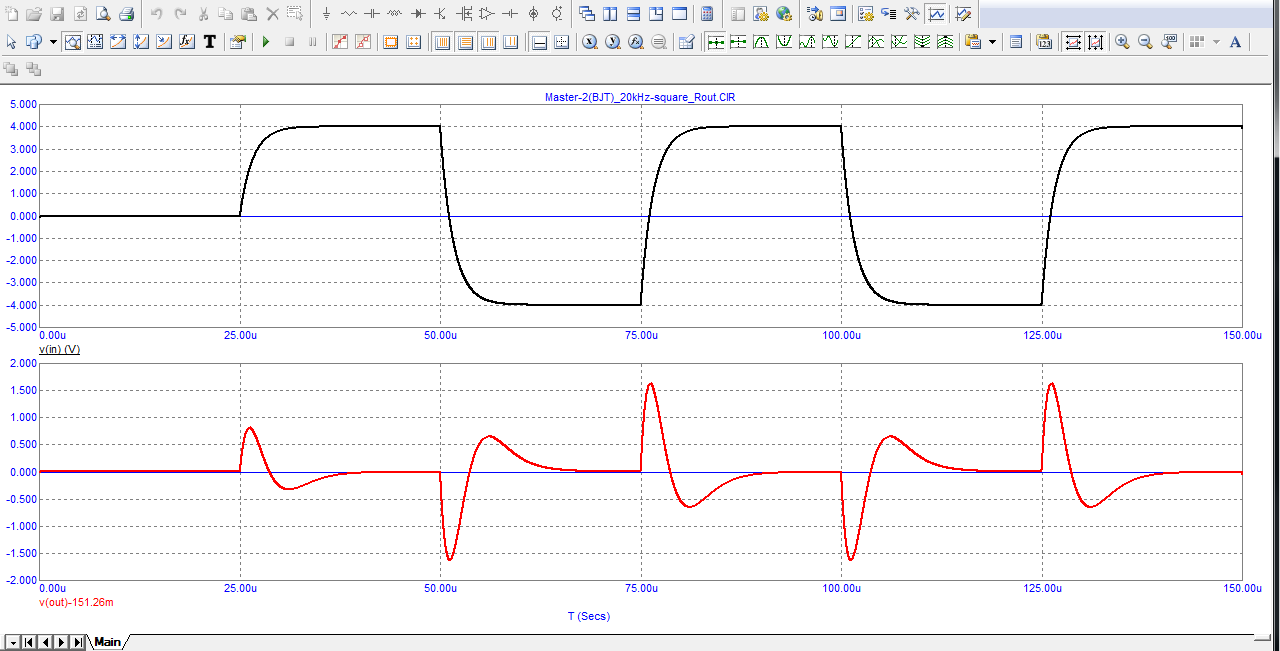
Task: Select the Ground component icon
Action: pos(326,14)
